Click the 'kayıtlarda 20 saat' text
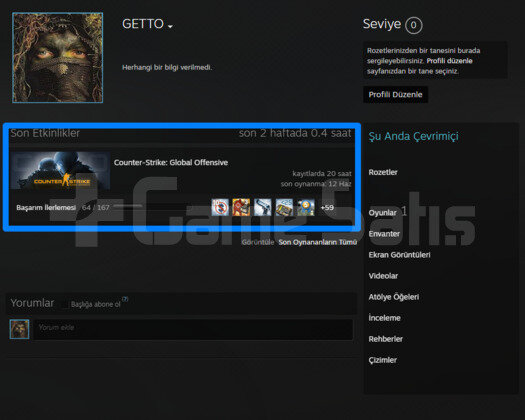 click(322, 173)
